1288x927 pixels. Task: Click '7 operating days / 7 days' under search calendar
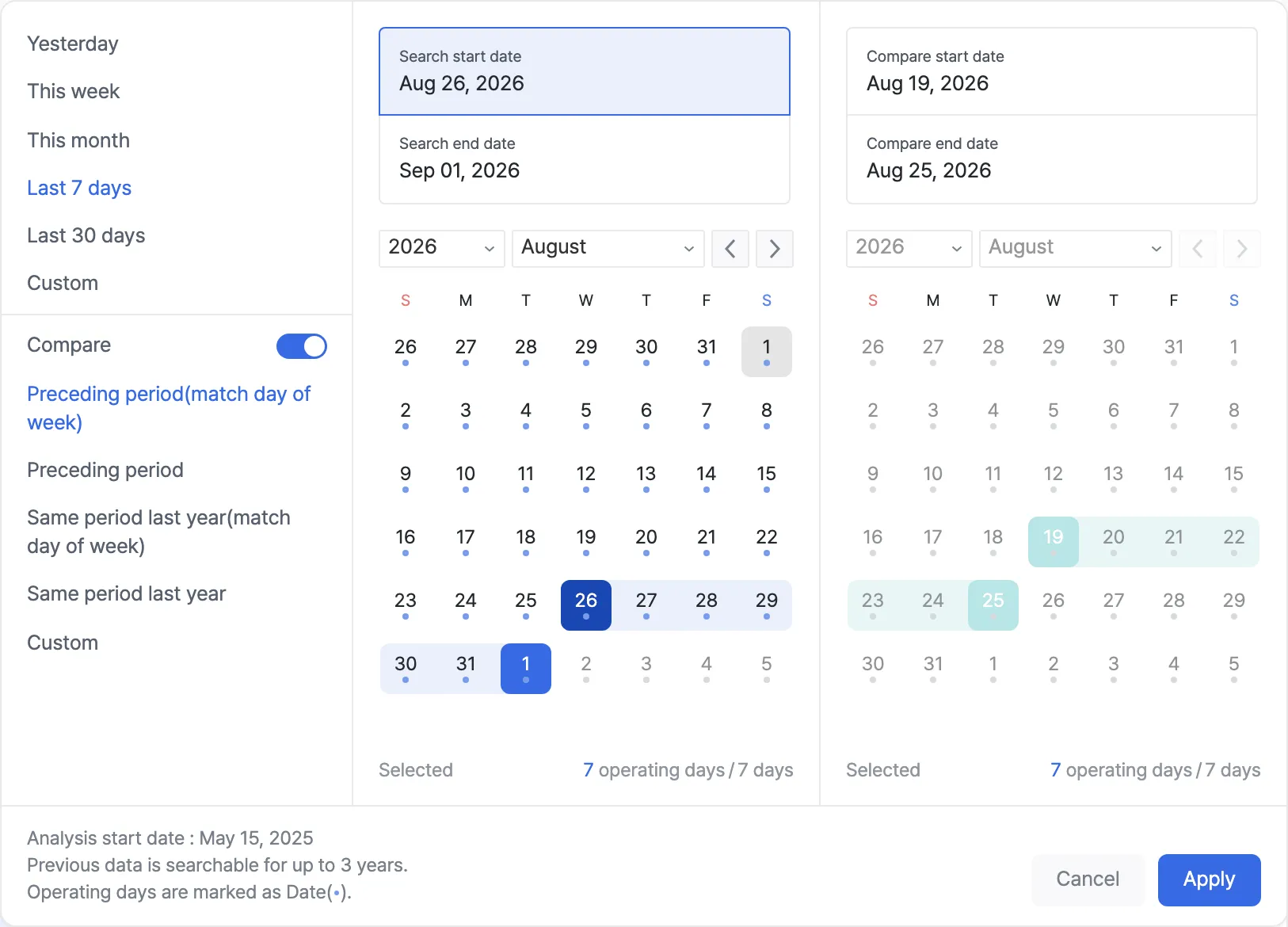coord(688,770)
